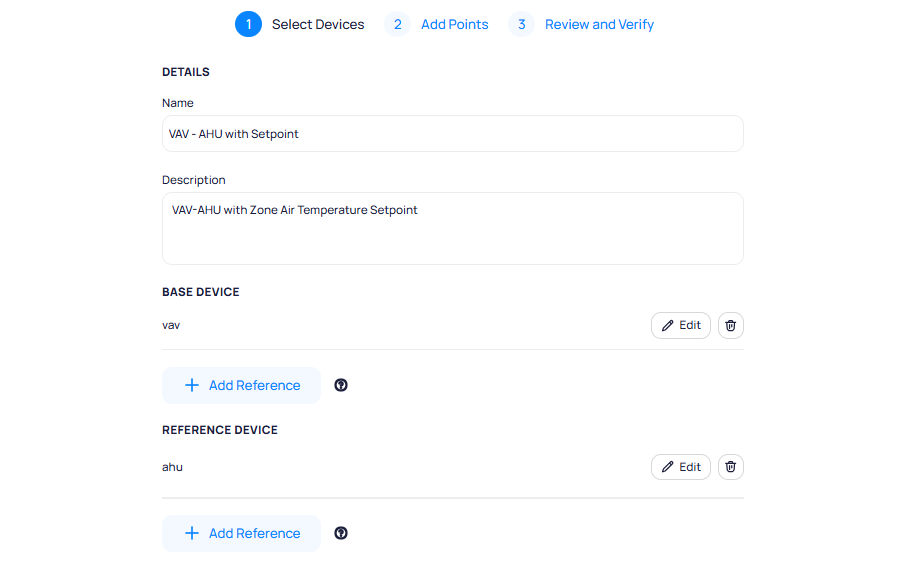
Task: Click plus icon below the vav base device
Action: (x=192, y=385)
